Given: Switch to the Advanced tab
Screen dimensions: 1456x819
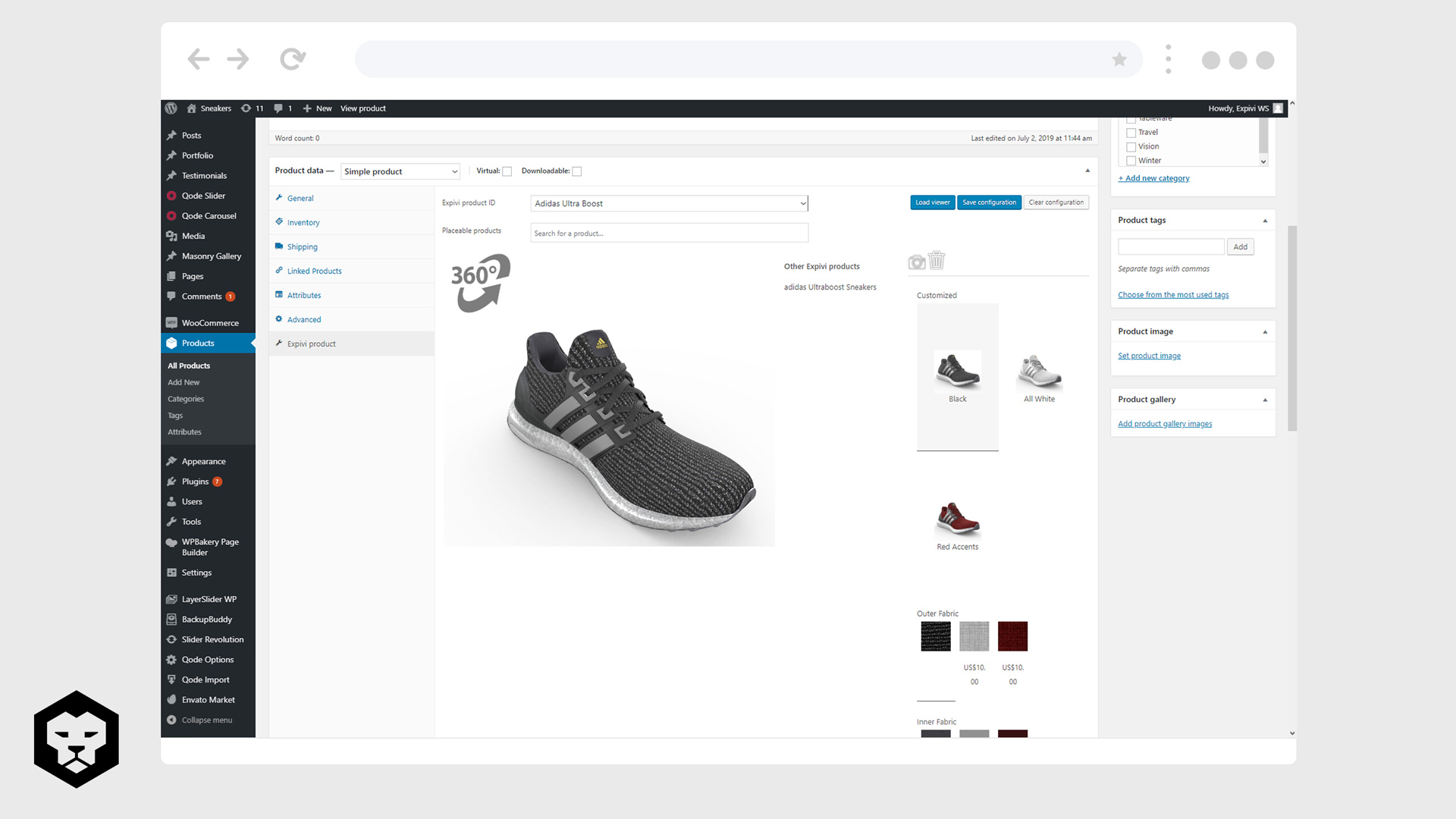Looking at the screenshot, I should click(x=352, y=319).
